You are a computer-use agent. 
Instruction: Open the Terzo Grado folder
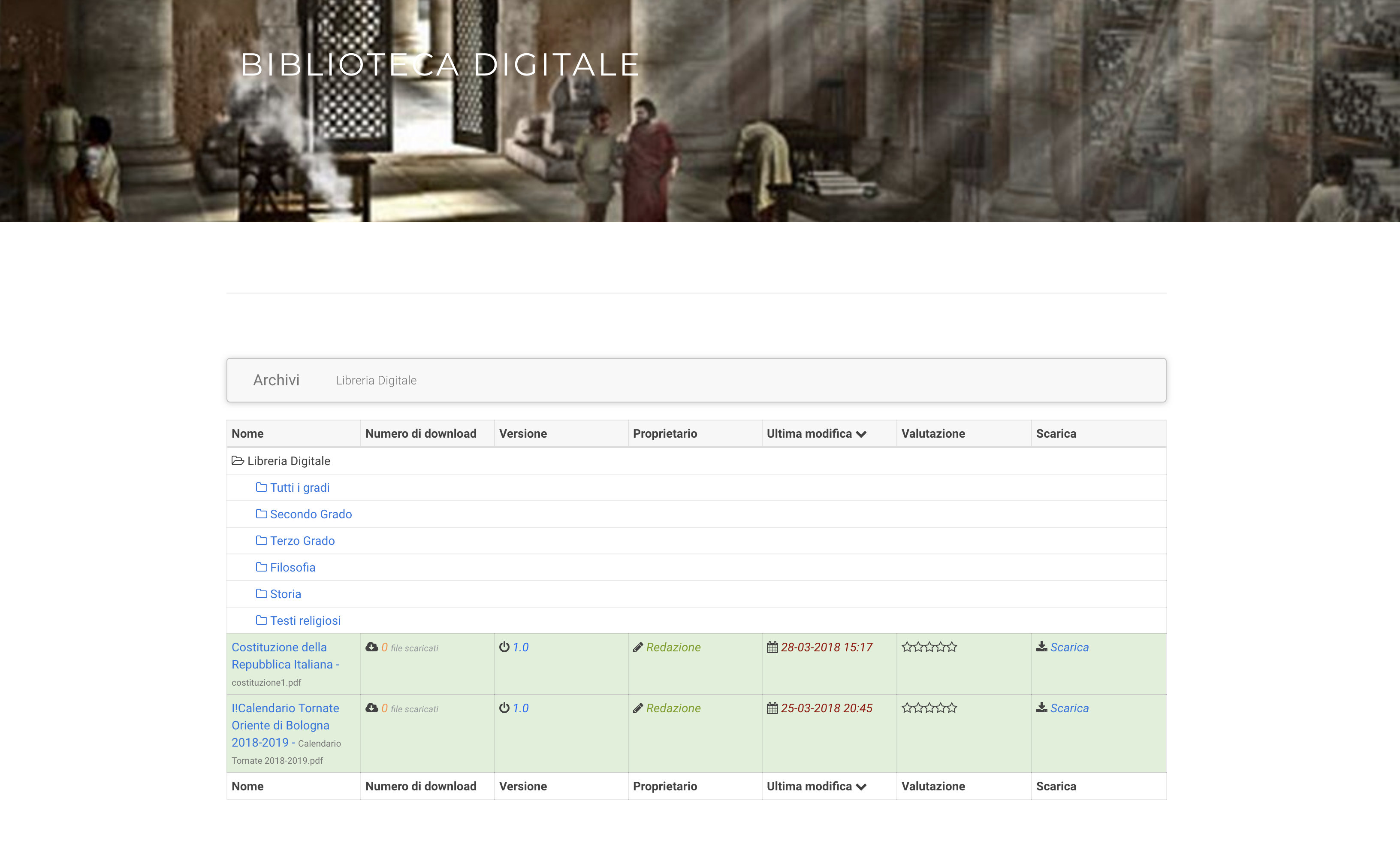coord(302,541)
